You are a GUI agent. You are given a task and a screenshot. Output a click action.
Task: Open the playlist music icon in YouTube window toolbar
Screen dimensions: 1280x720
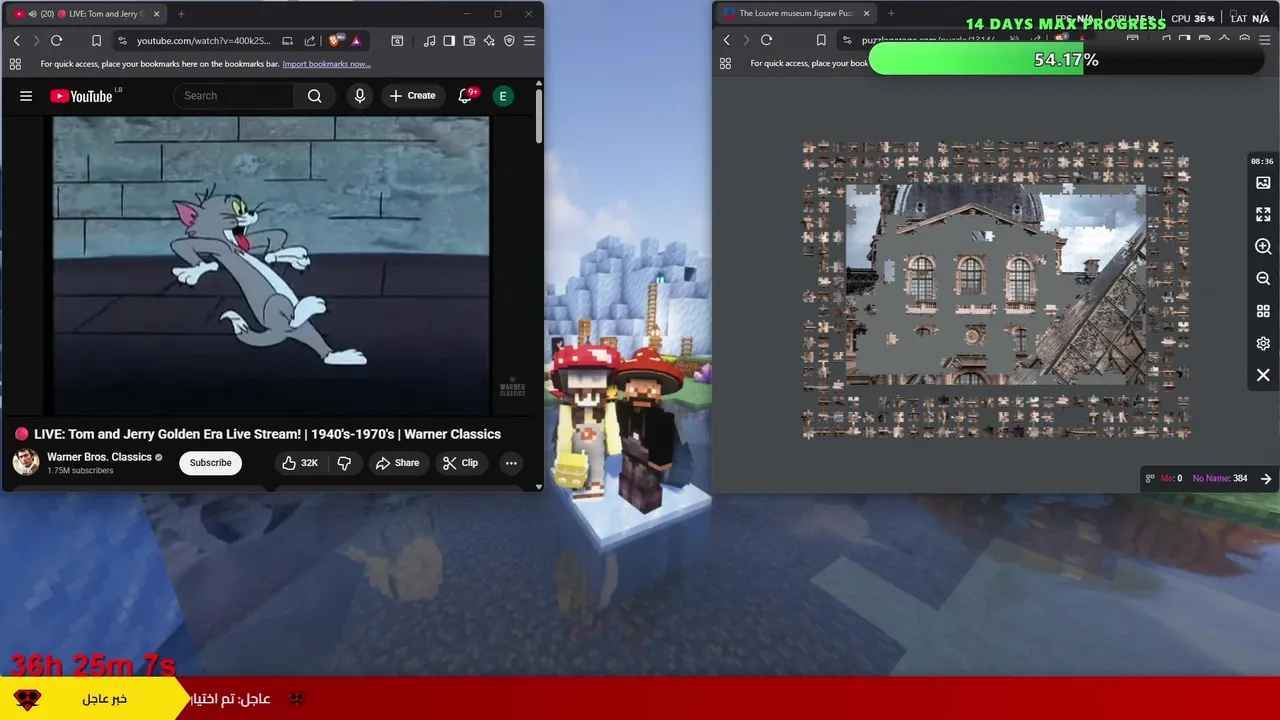(429, 41)
